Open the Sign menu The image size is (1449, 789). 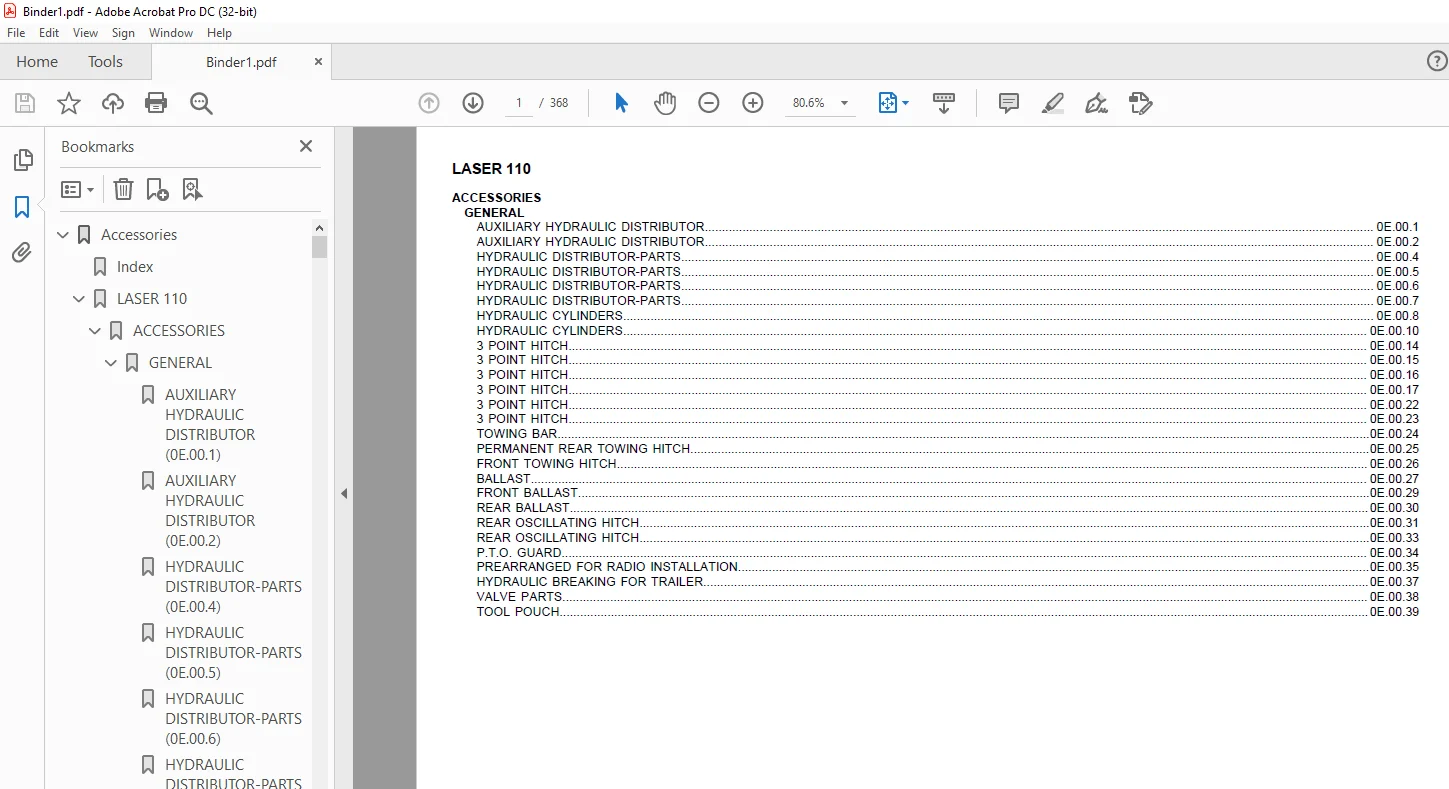point(123,33)
